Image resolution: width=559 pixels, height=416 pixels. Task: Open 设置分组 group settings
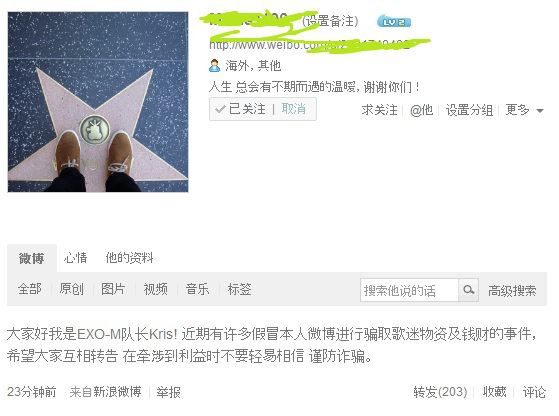pyautogui.click(x=469, y=110)
